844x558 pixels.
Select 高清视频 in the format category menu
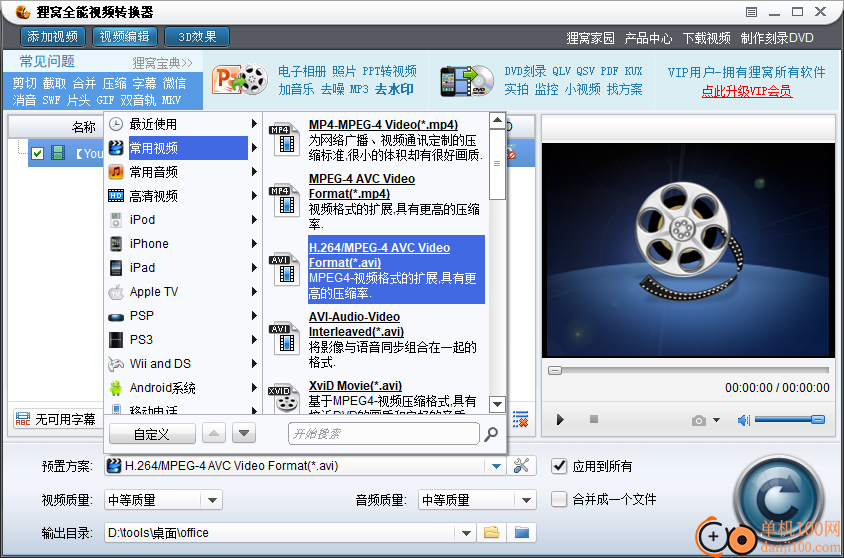[x=154, y=196]
